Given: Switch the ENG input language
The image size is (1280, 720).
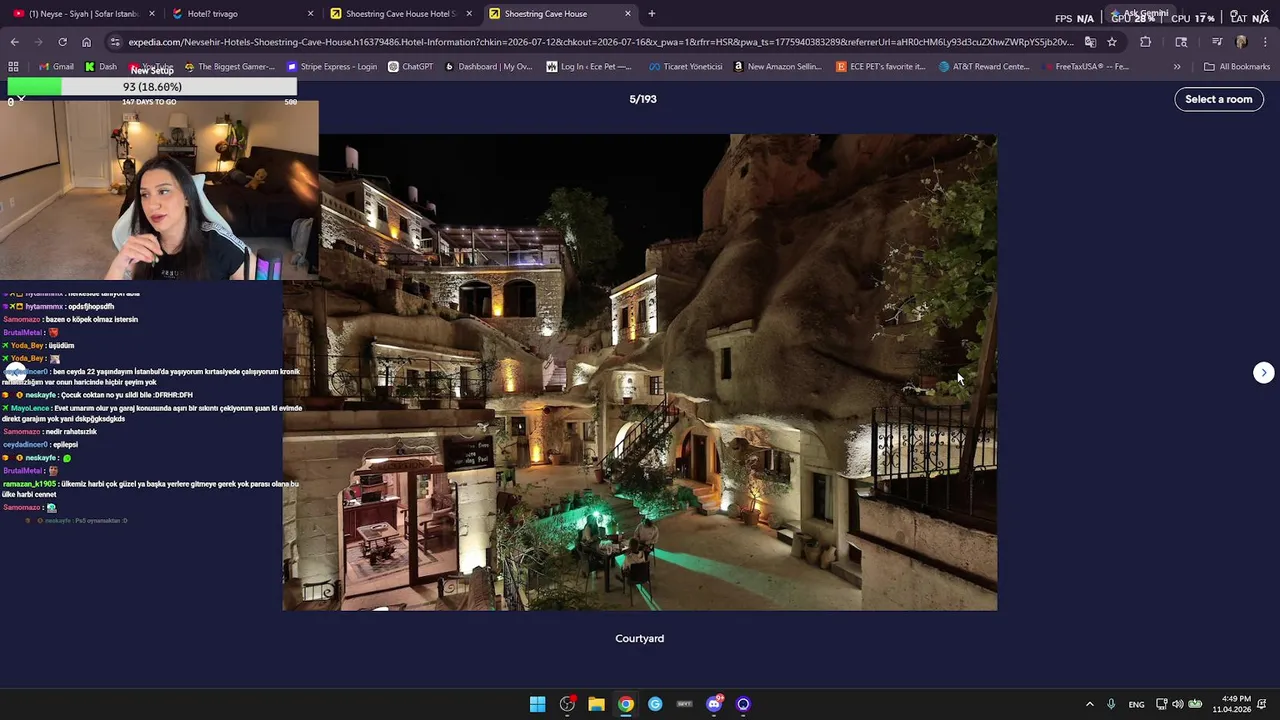Looking at the screenshot, I should 1137,704.
